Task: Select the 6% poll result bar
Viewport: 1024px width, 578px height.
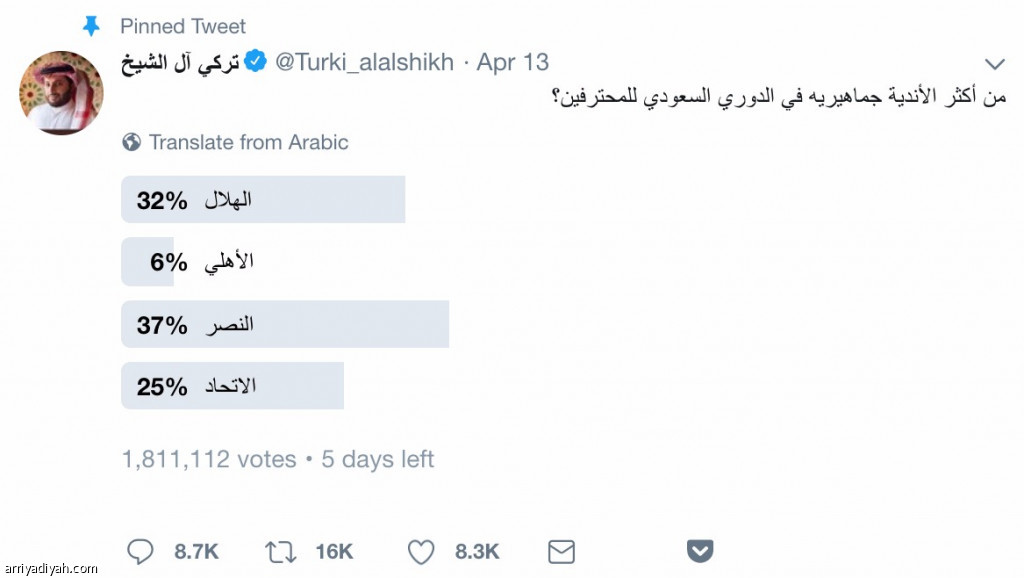Action: [148, 262]
